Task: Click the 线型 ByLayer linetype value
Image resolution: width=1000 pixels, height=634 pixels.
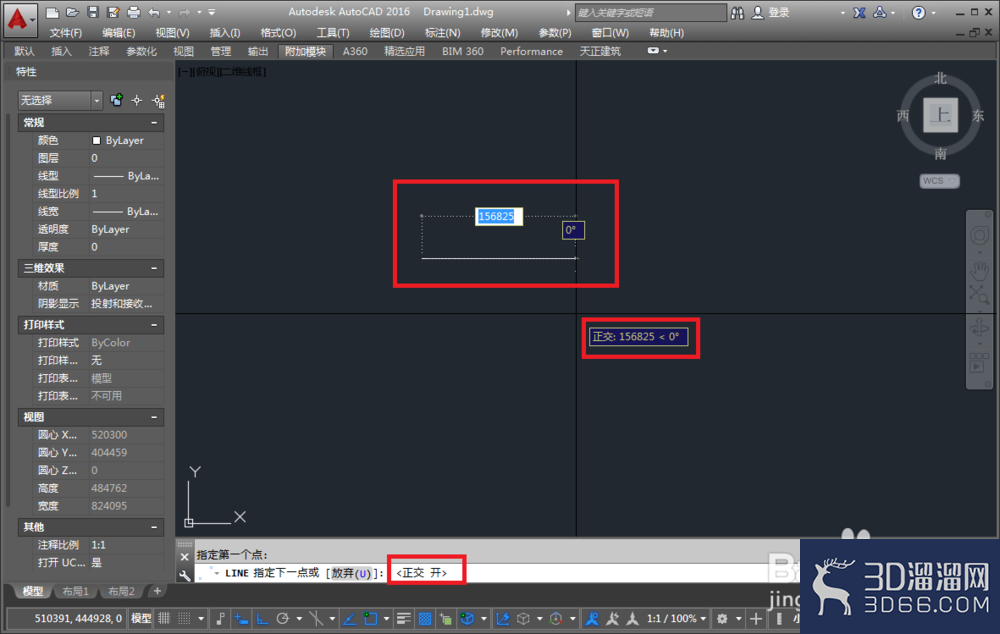Action: click(x=126, y=176)
